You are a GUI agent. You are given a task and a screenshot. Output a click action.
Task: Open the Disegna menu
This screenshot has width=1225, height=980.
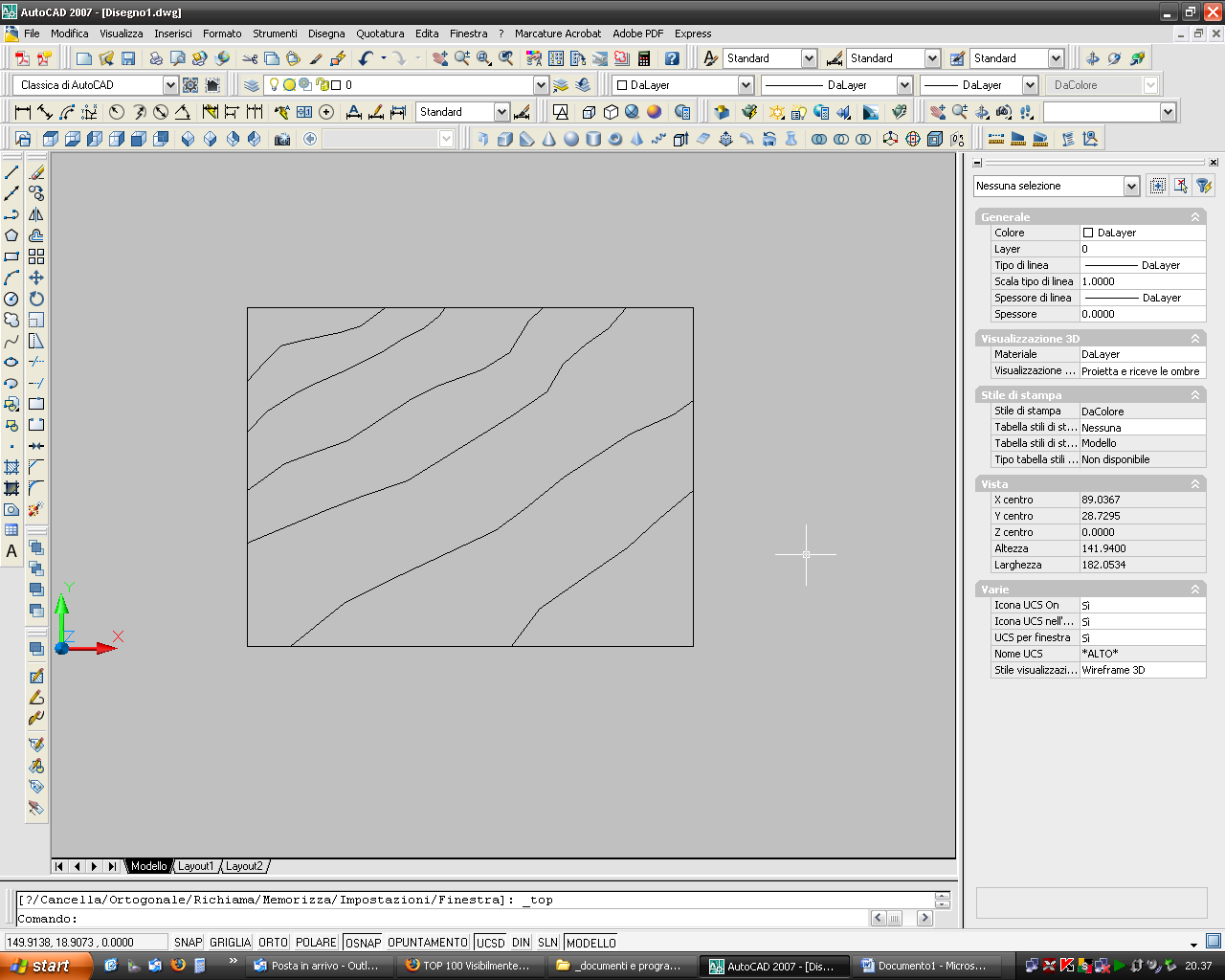click(x=326, y=33)
